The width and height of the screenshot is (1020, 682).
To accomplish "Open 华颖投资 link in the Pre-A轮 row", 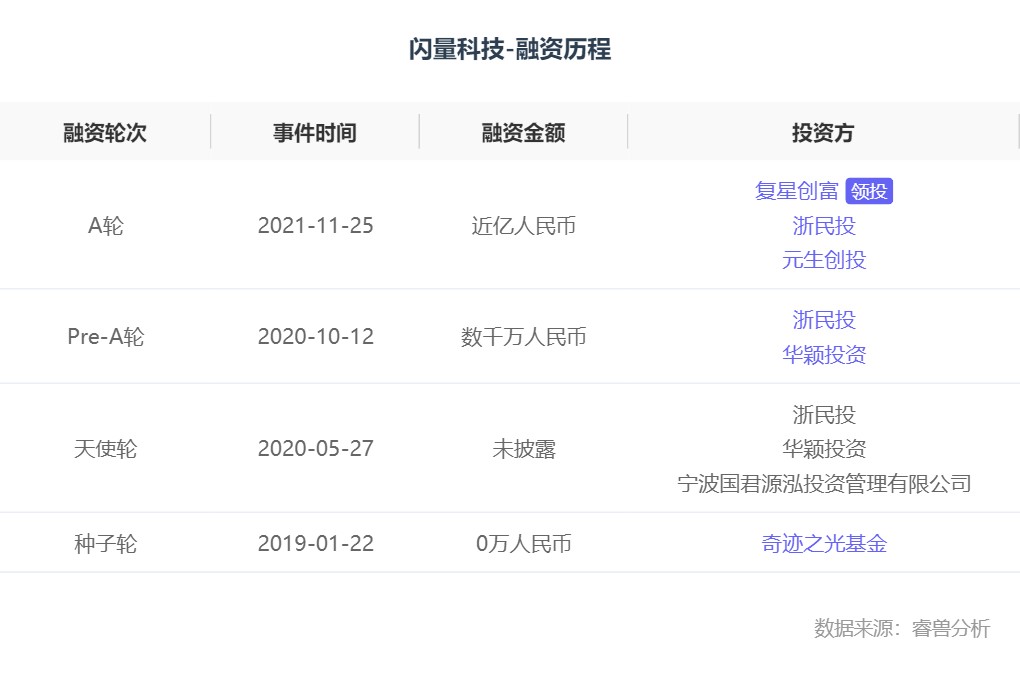I will click(824, 355).
